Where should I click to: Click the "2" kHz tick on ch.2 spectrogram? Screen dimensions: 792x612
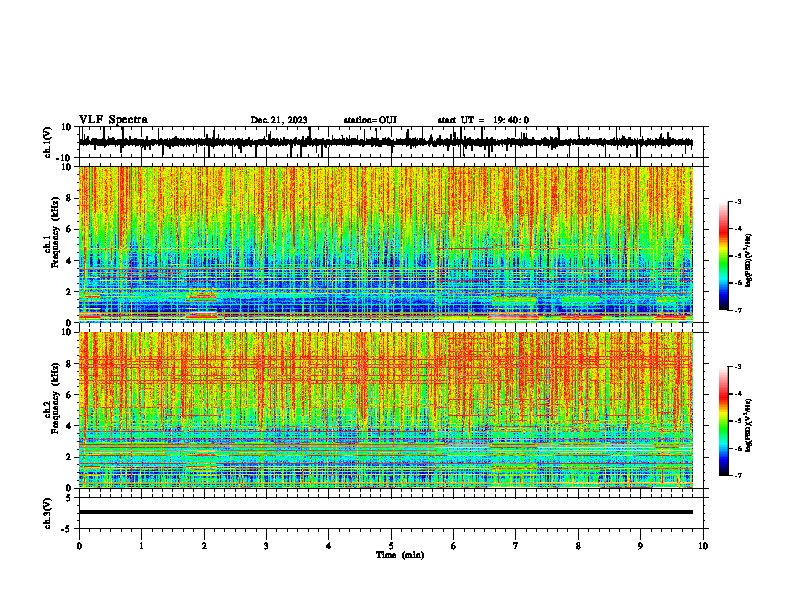pyautogui.click(x=69, y=457)
